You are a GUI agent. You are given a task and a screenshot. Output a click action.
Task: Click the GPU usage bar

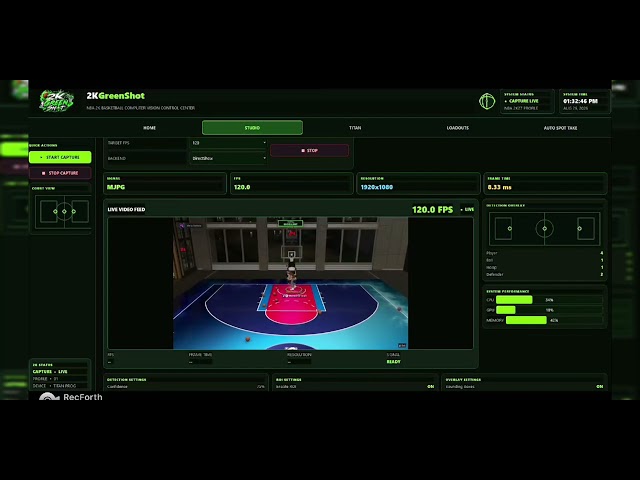click(x=549, y=310)
